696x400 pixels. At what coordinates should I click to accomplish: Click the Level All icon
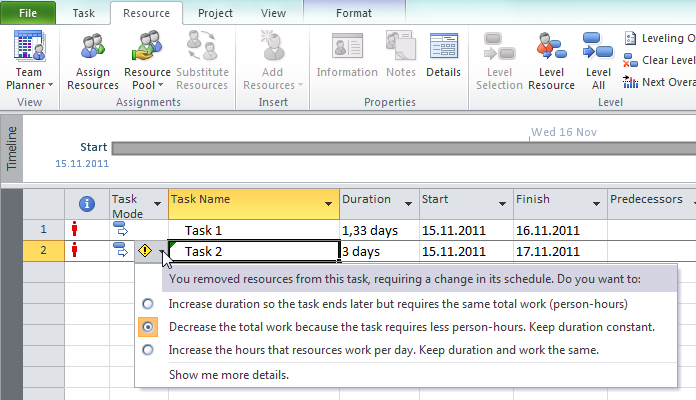(598, 59)
